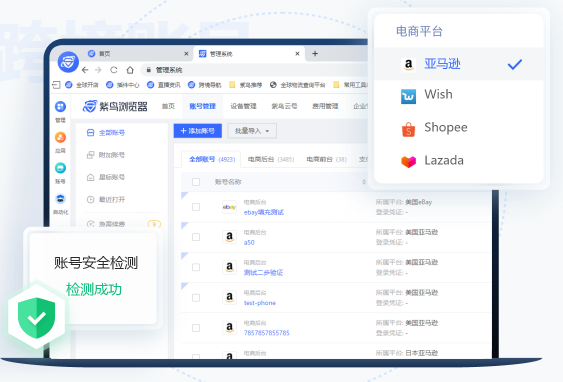Open 设备管理 in the top navigation
The width and height of the screenshot is (563, 382).
[243, 106]
